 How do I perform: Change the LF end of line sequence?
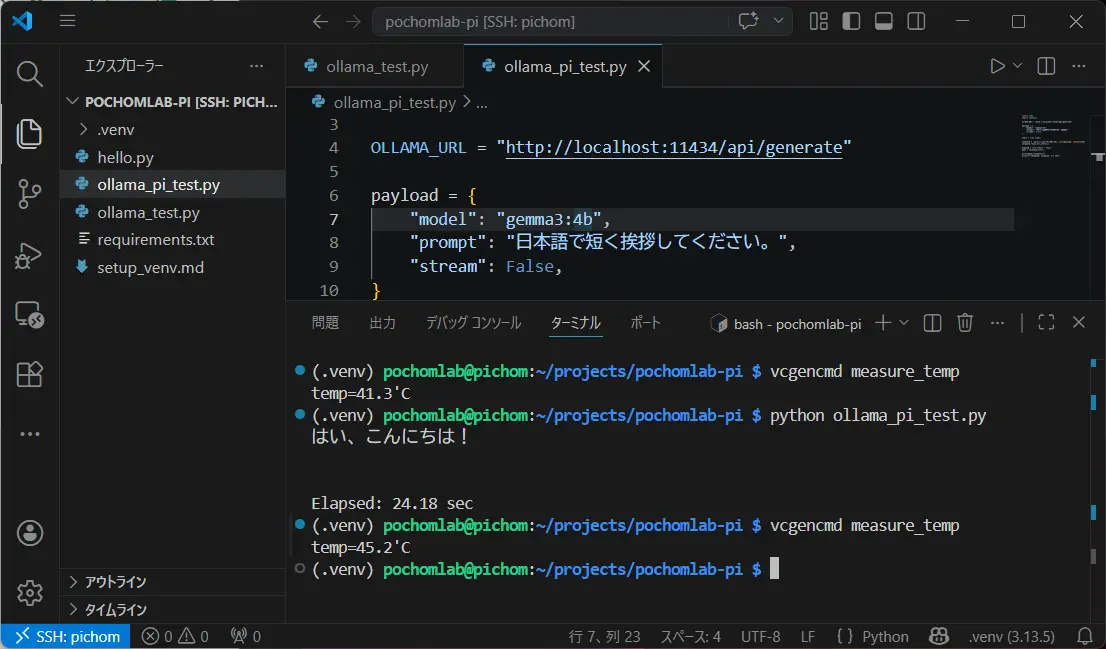pos(808,636)
